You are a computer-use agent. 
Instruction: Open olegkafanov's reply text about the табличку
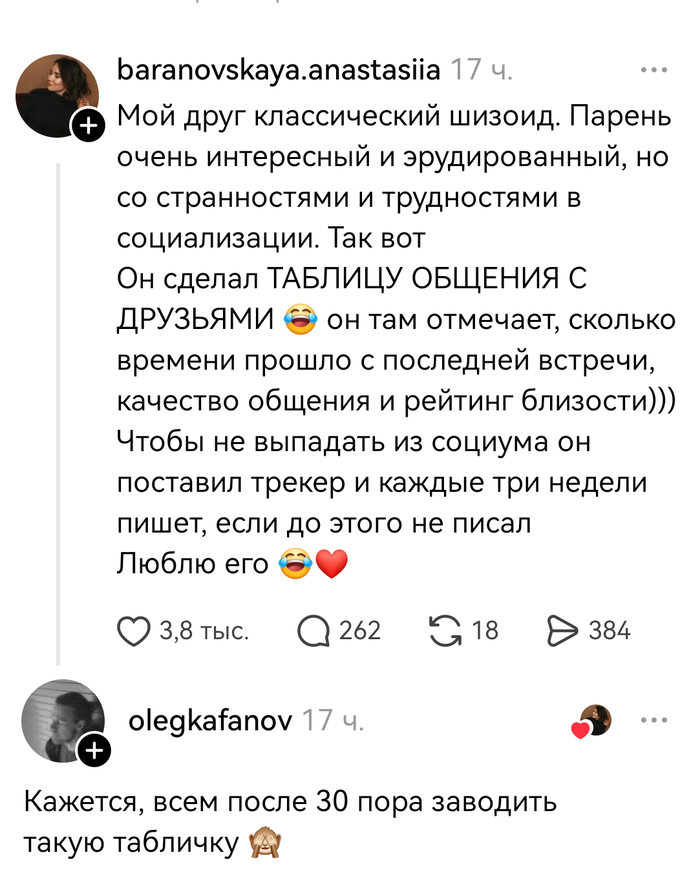290,822
